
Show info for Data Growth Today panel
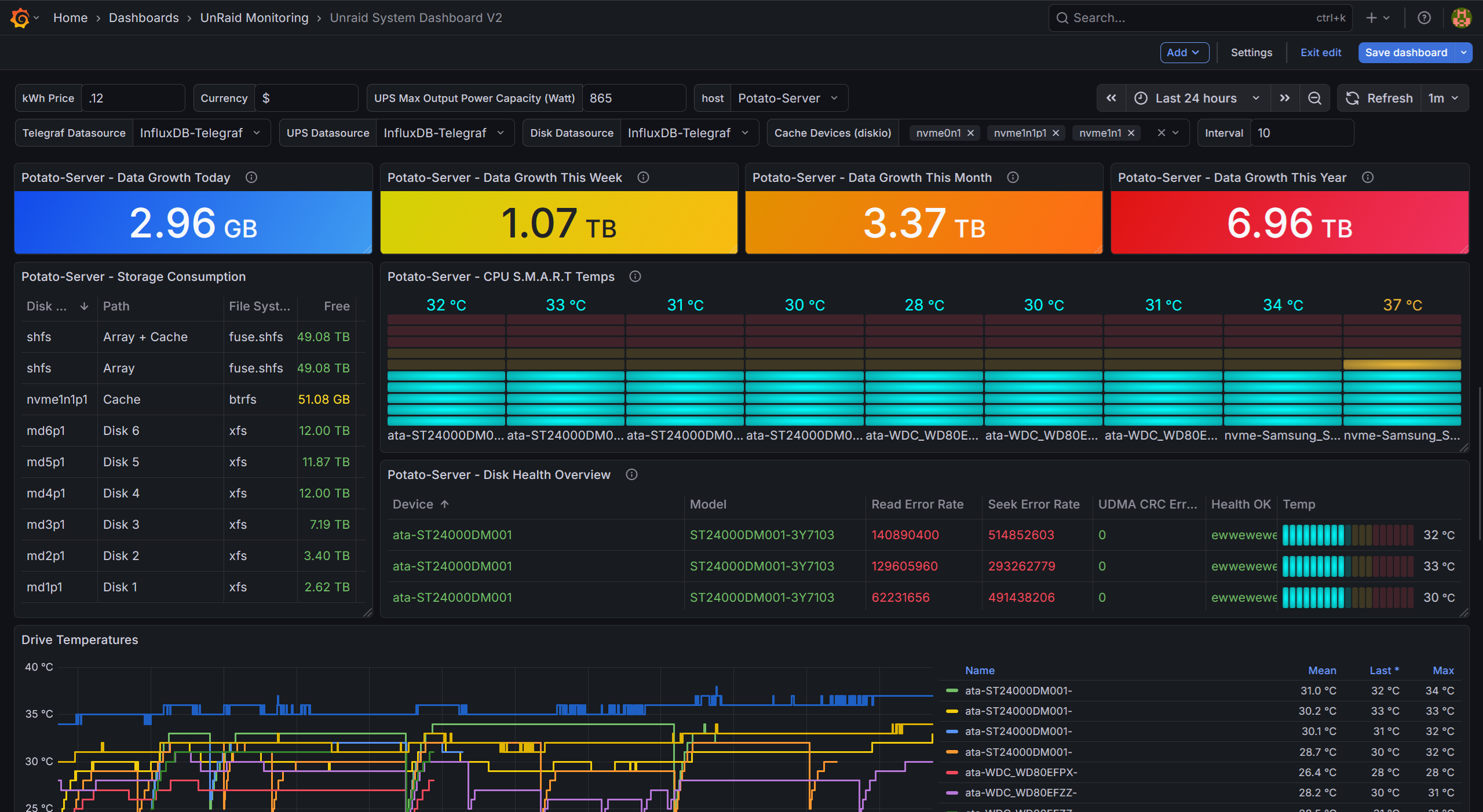tap(251, 178)
